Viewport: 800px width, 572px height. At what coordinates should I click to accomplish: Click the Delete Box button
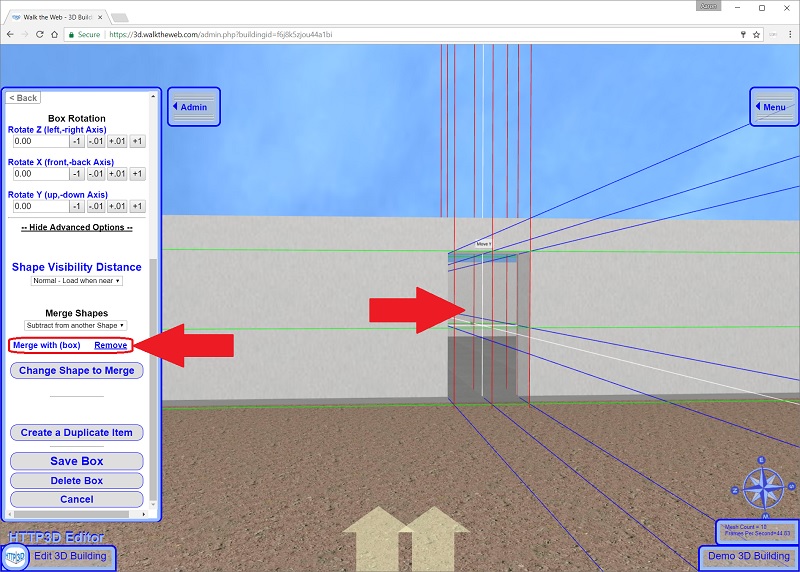click(77, 481)
